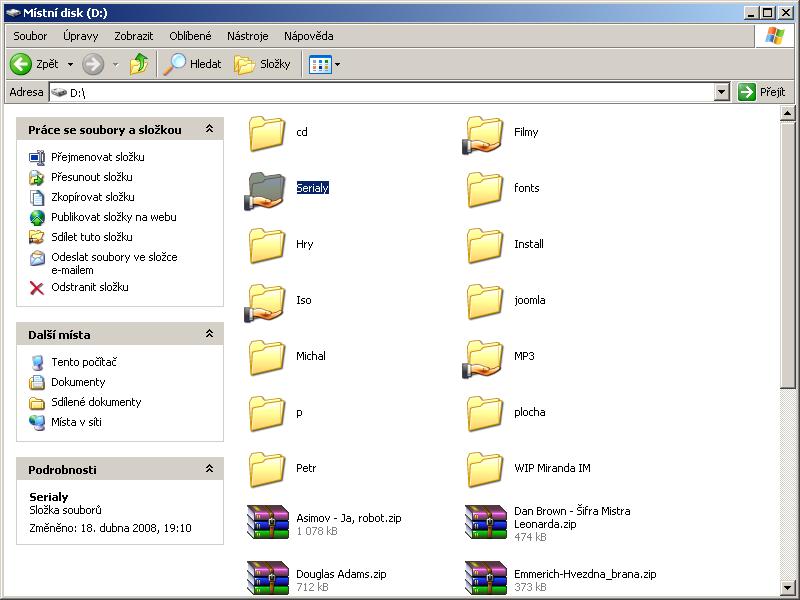This screenshot has width=800, height=600.
Task: Click Odstranit složku link
Action: [90, 287]
